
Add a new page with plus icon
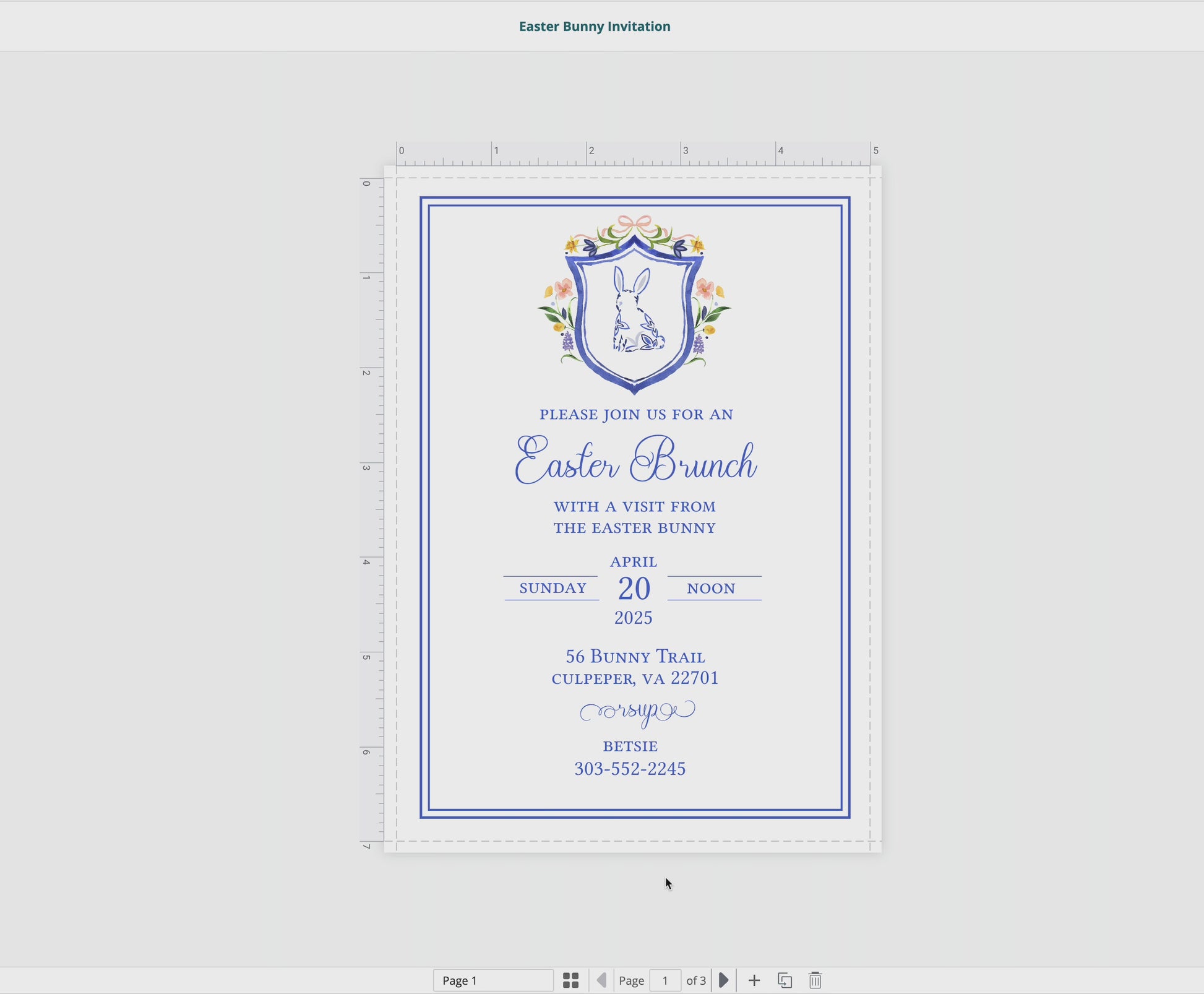click(x=754, y=980)
